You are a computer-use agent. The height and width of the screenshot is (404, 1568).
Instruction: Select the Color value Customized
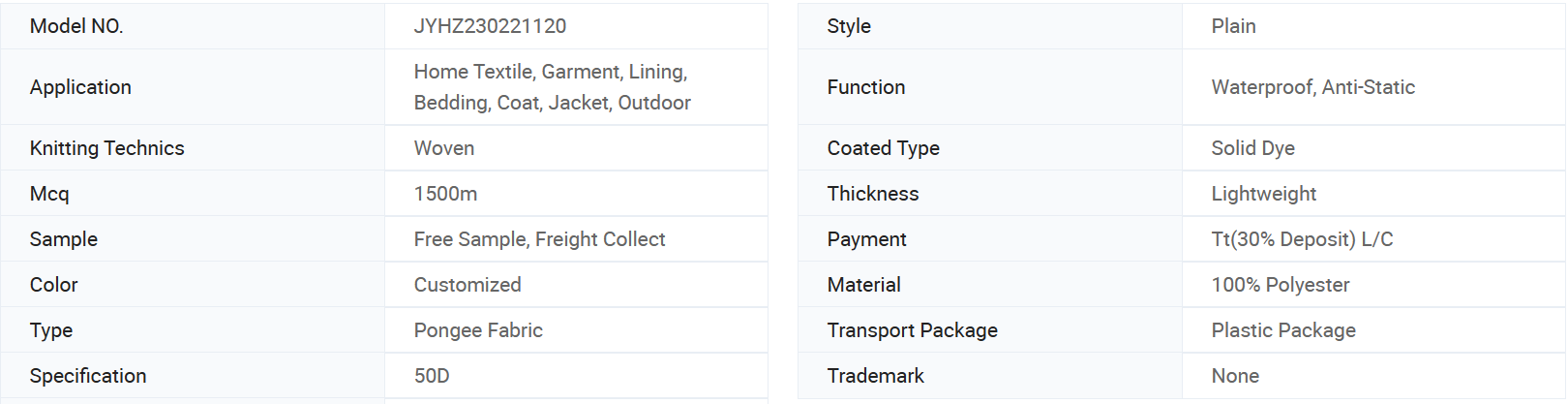pyautogui.click(x=467, y=285)
